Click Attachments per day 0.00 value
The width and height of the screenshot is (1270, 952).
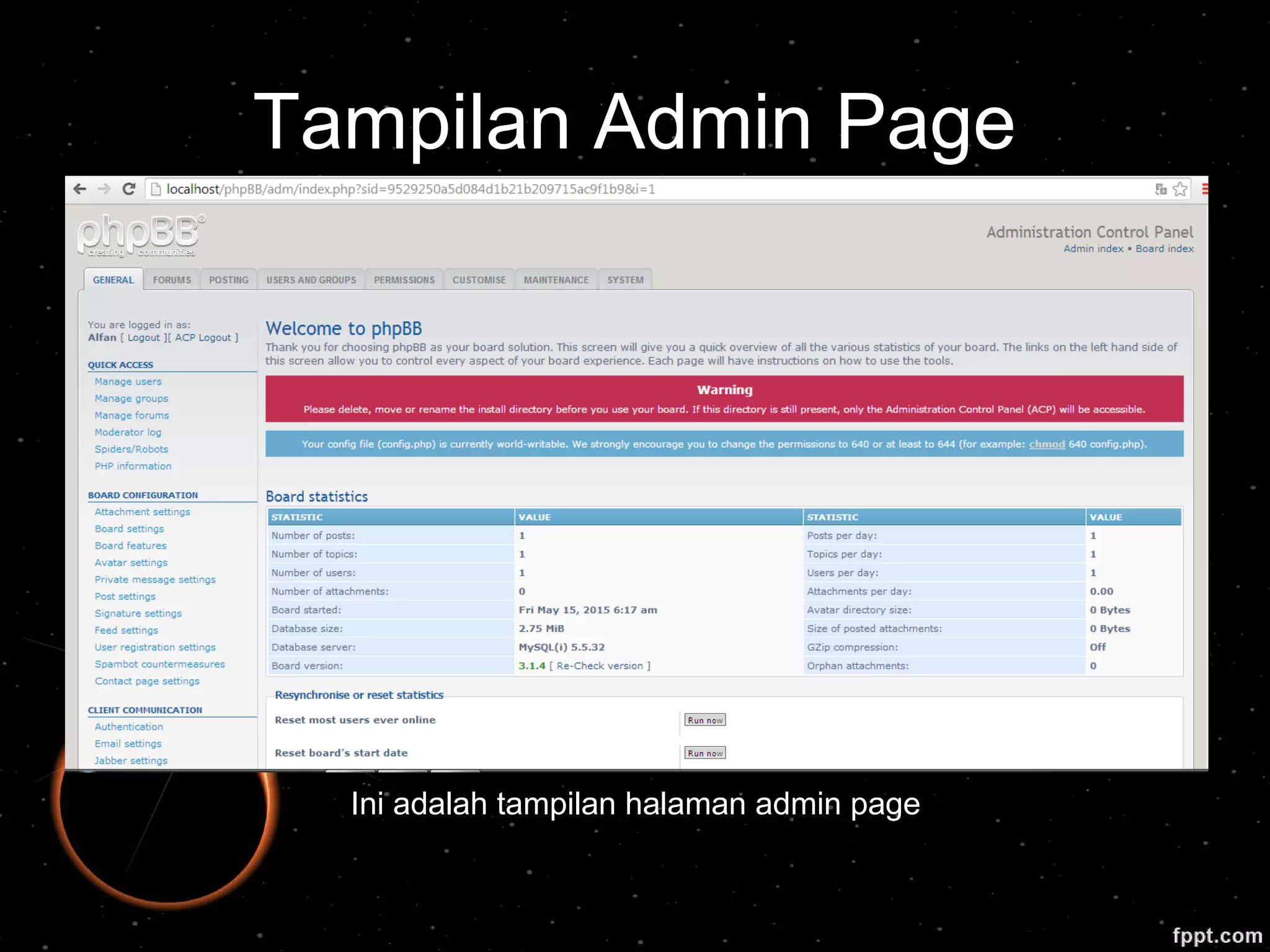click(x=1101, y=591)
